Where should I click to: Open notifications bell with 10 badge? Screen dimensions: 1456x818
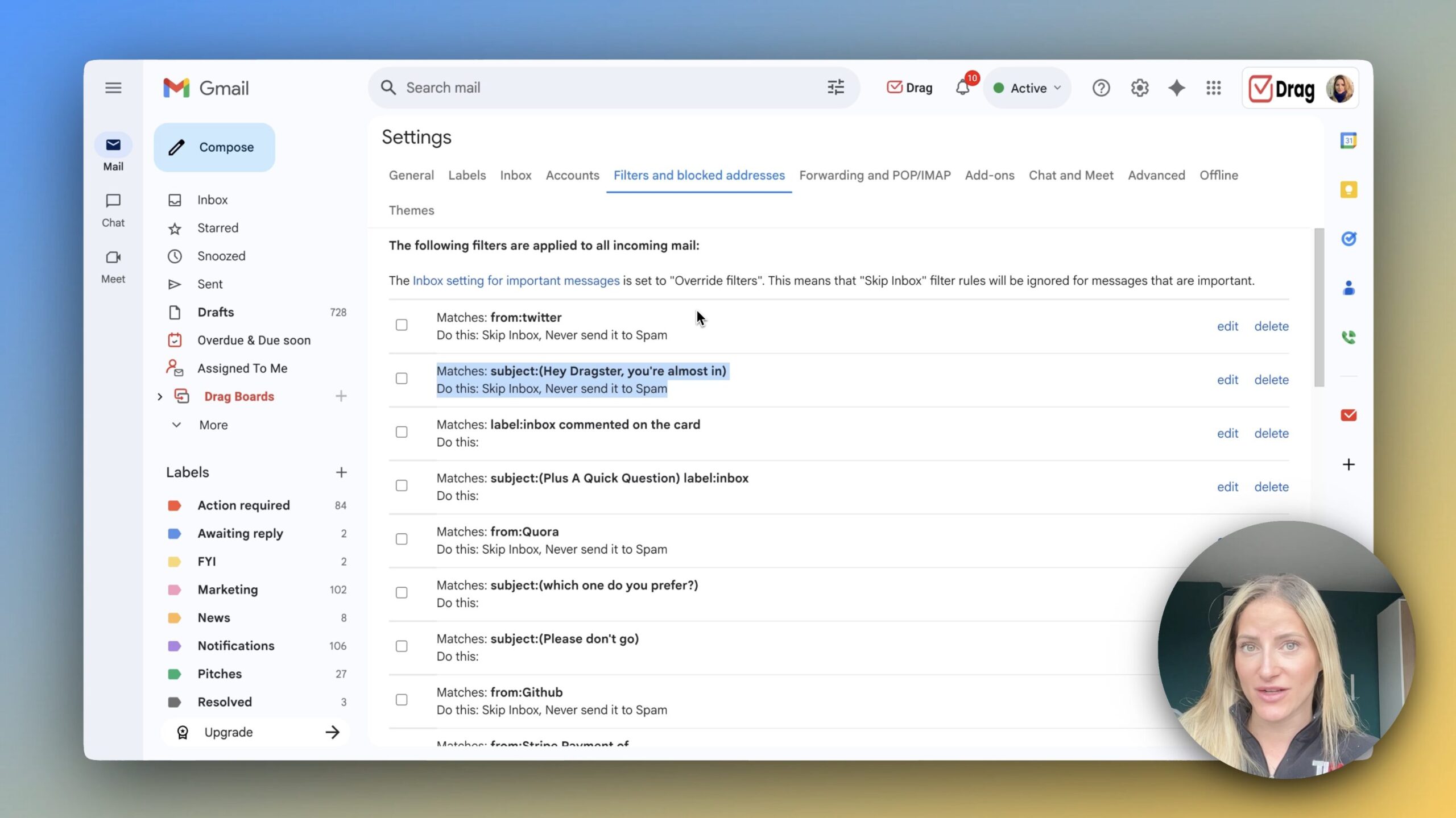click(963, 88)
